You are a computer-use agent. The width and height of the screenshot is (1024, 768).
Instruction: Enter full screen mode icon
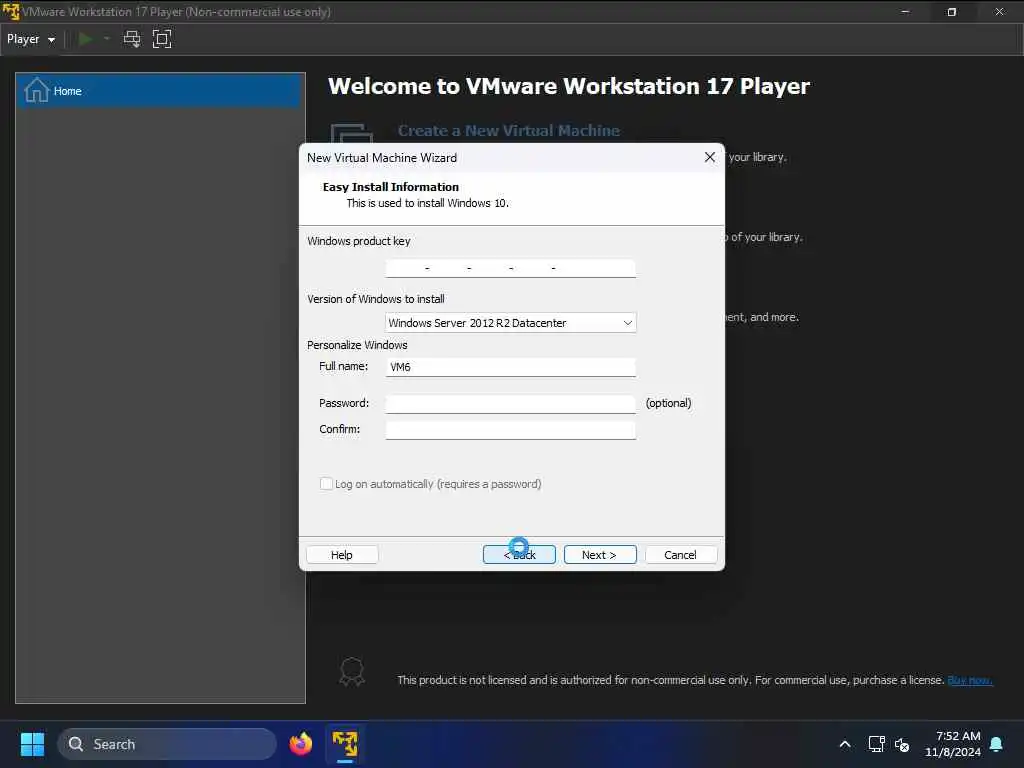162,39
